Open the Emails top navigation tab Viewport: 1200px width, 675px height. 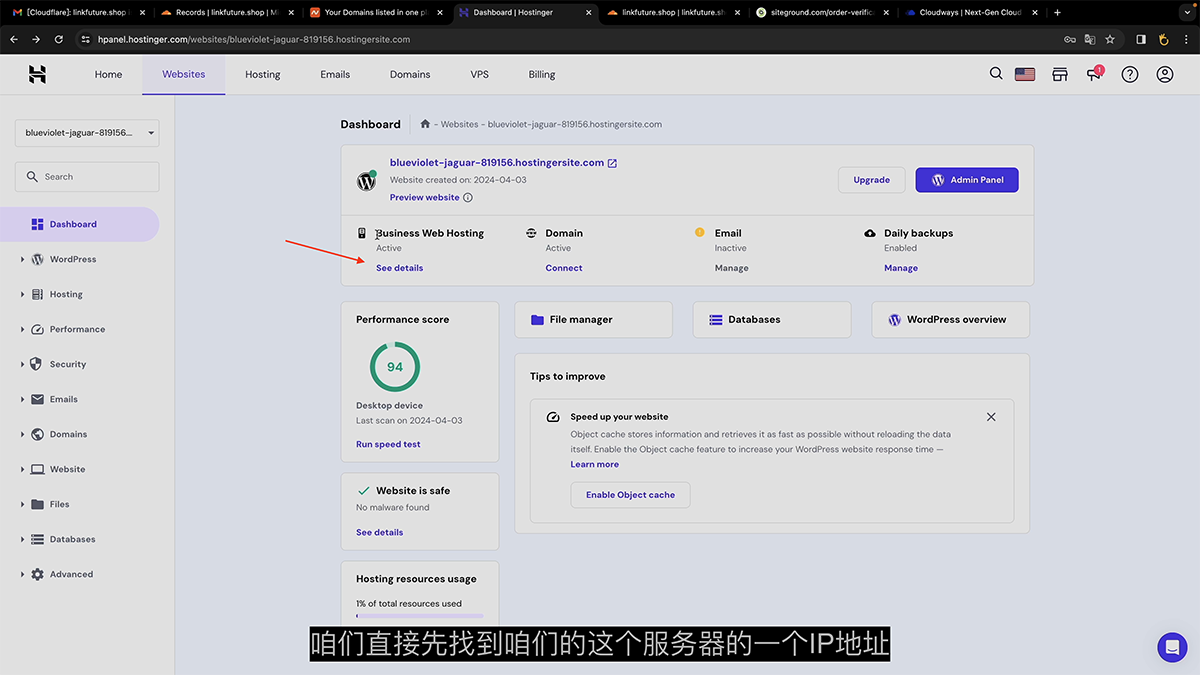pyautogui.click(x=335, y=74)
